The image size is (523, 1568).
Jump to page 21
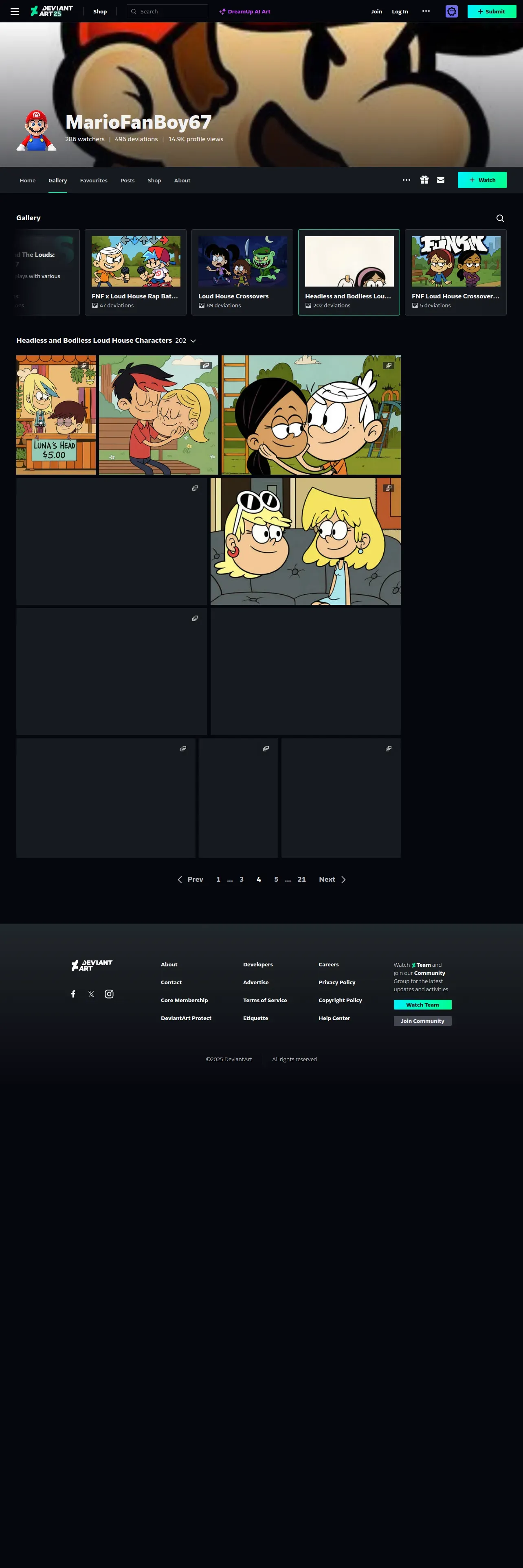tap(301, 879)
